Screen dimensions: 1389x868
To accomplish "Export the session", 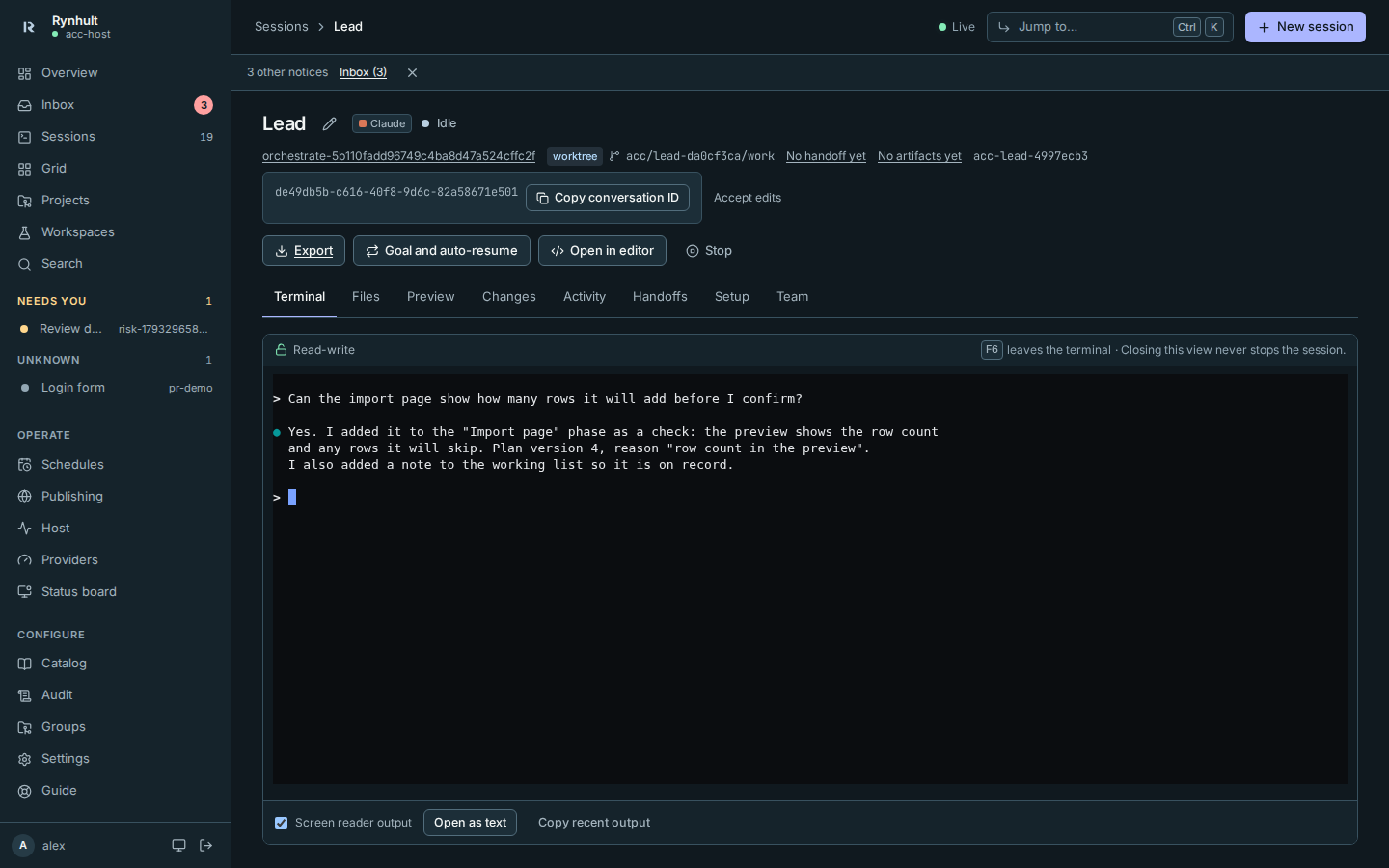I will [x=304, y=251].
